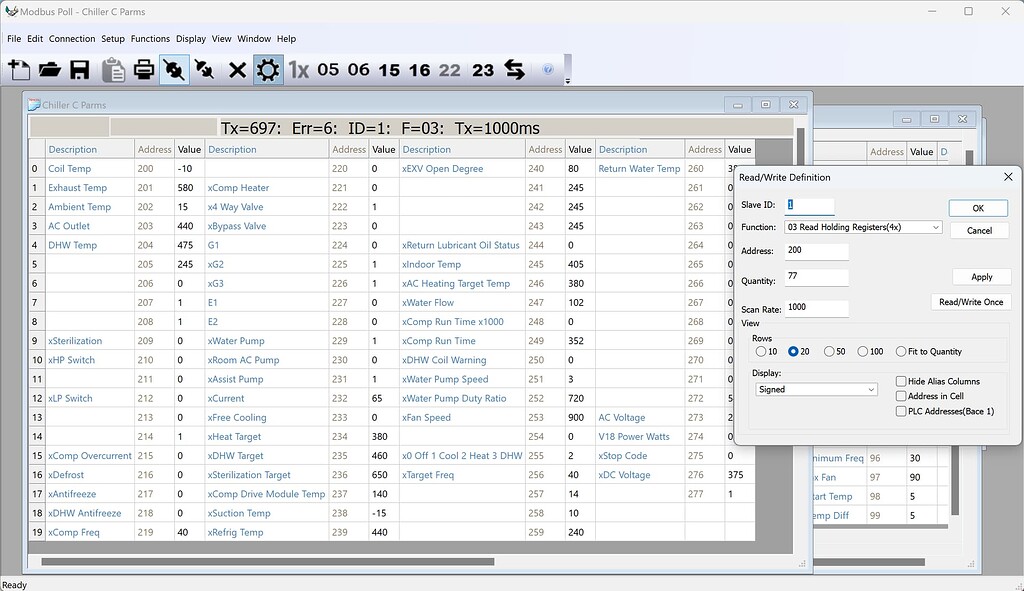Viewport: 1024px width, 591px height.
Task: Select the 100 rows radio button
Action: coord(863,351)
